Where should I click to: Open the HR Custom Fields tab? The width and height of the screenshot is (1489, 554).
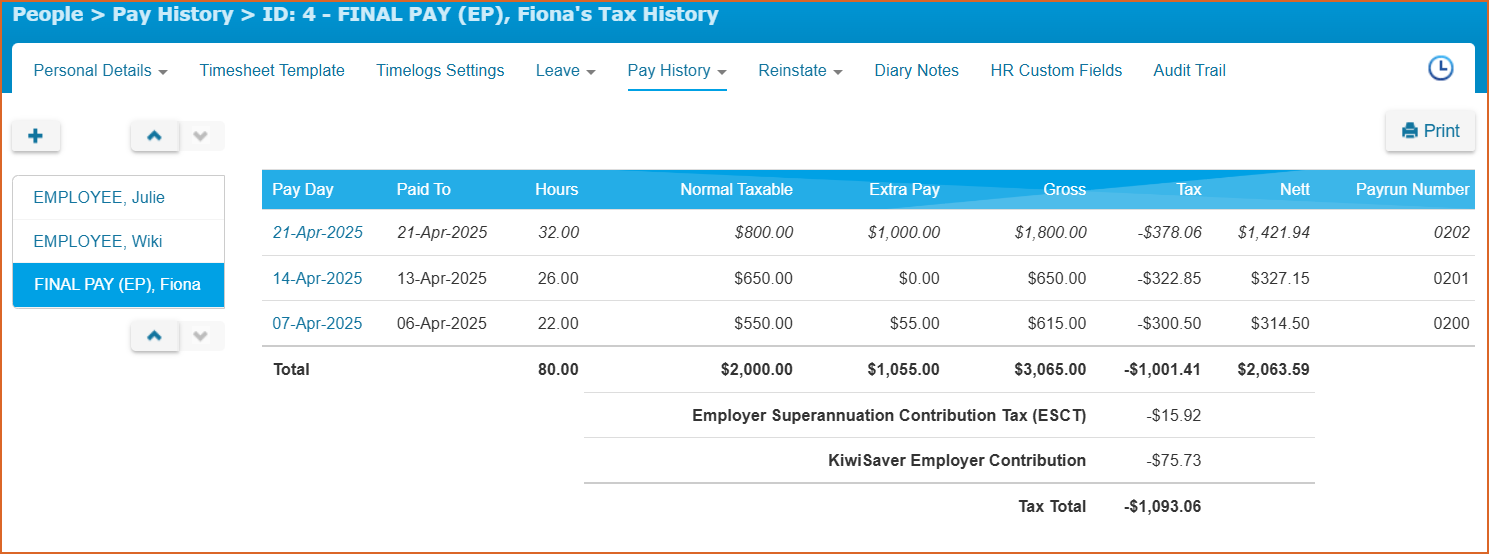(1056, 71)
